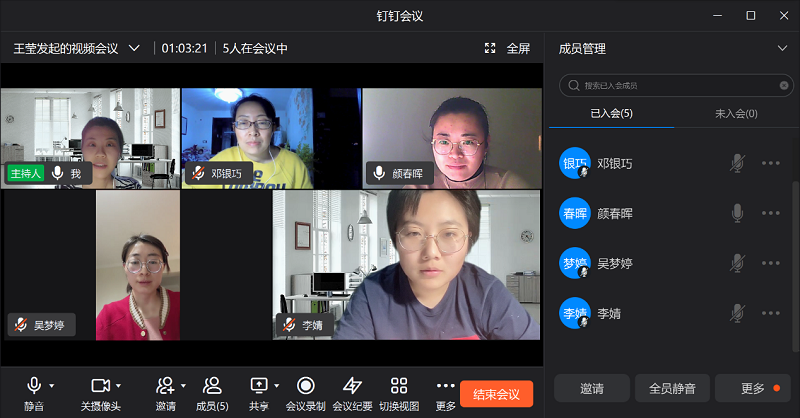800x418 pixels.
Task: Open the camera options dropdown arrow
Action: (118, 385)
